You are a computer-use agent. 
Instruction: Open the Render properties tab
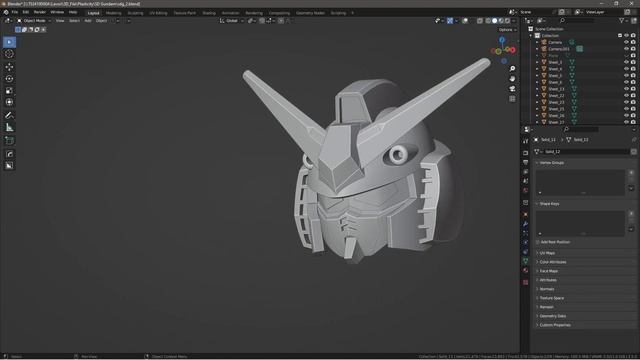pyautogui.click(x=525, y=153)
